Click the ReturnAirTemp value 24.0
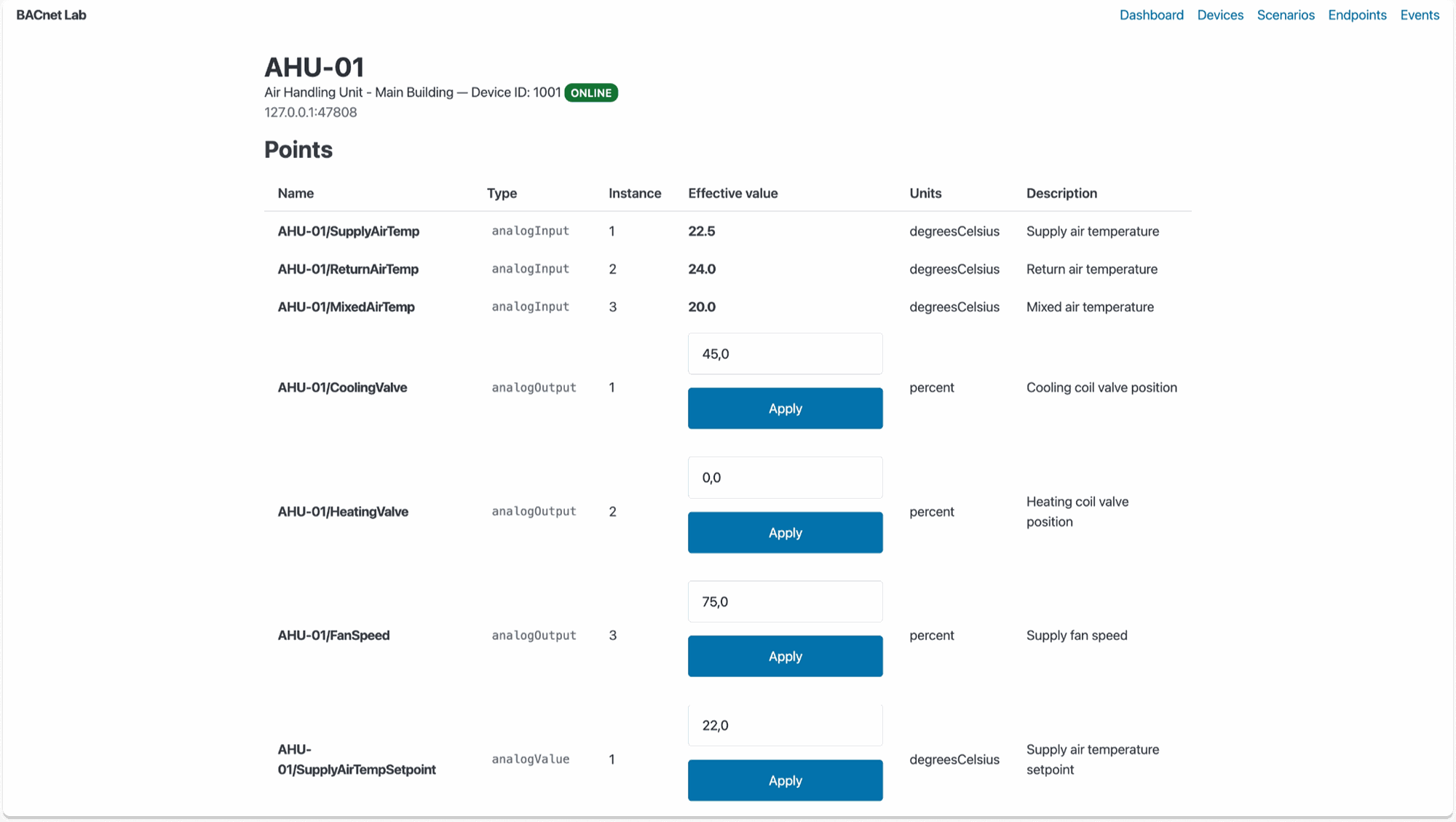The image size is (1456, 822). click(x=702, y=269)
